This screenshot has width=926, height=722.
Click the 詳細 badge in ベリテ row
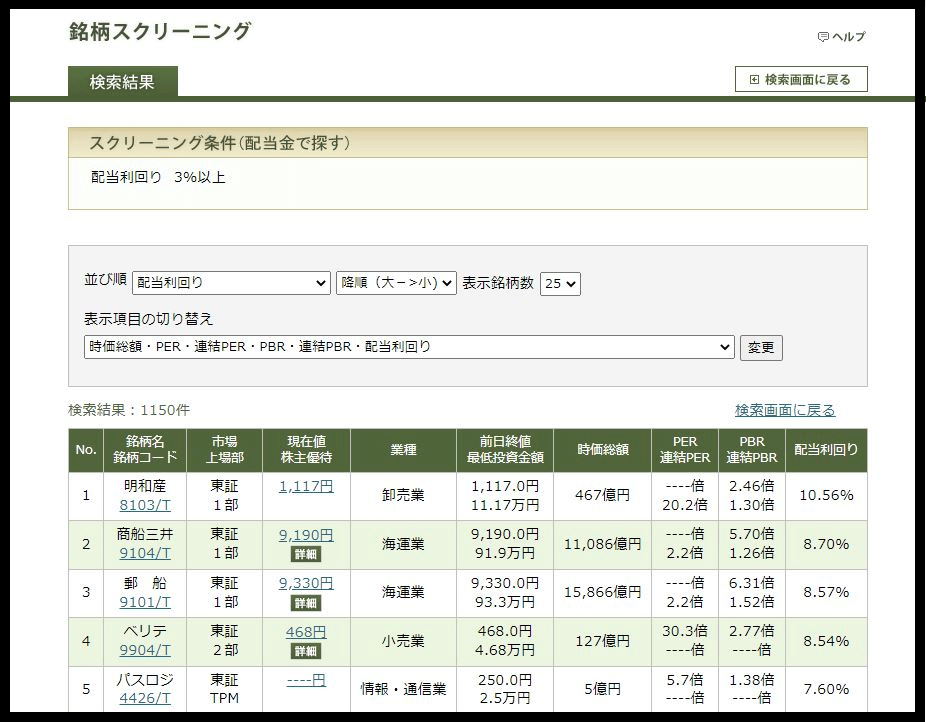tap(306, 651)
